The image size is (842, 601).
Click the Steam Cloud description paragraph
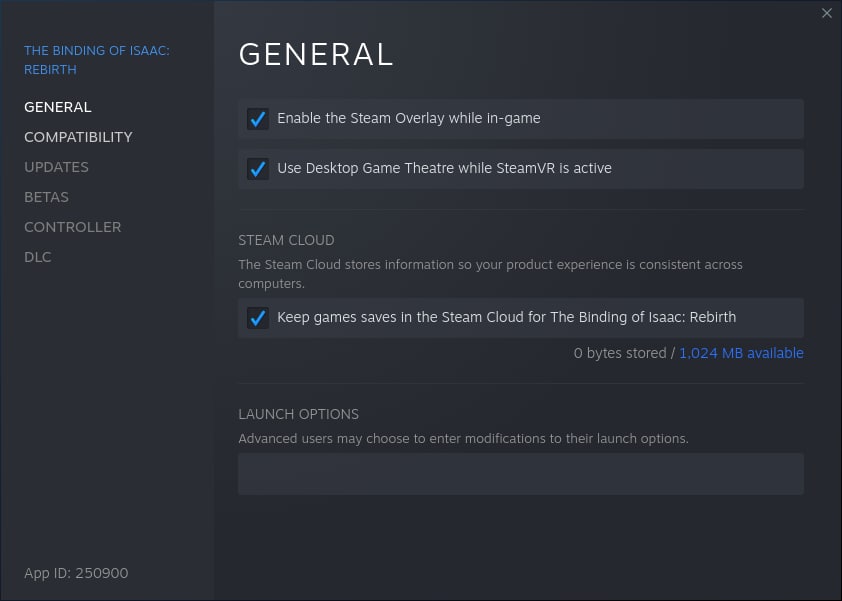pos(490,274)
